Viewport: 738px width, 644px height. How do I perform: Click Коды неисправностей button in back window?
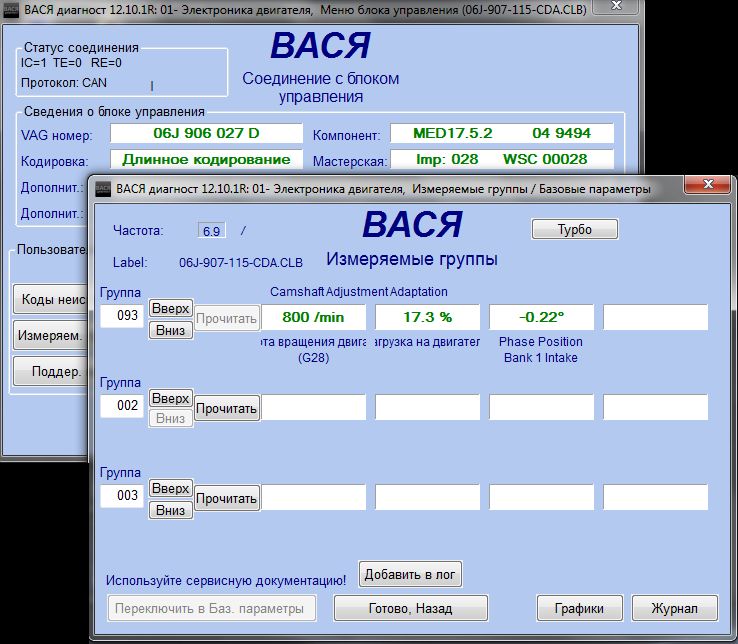tap(51, 299)
